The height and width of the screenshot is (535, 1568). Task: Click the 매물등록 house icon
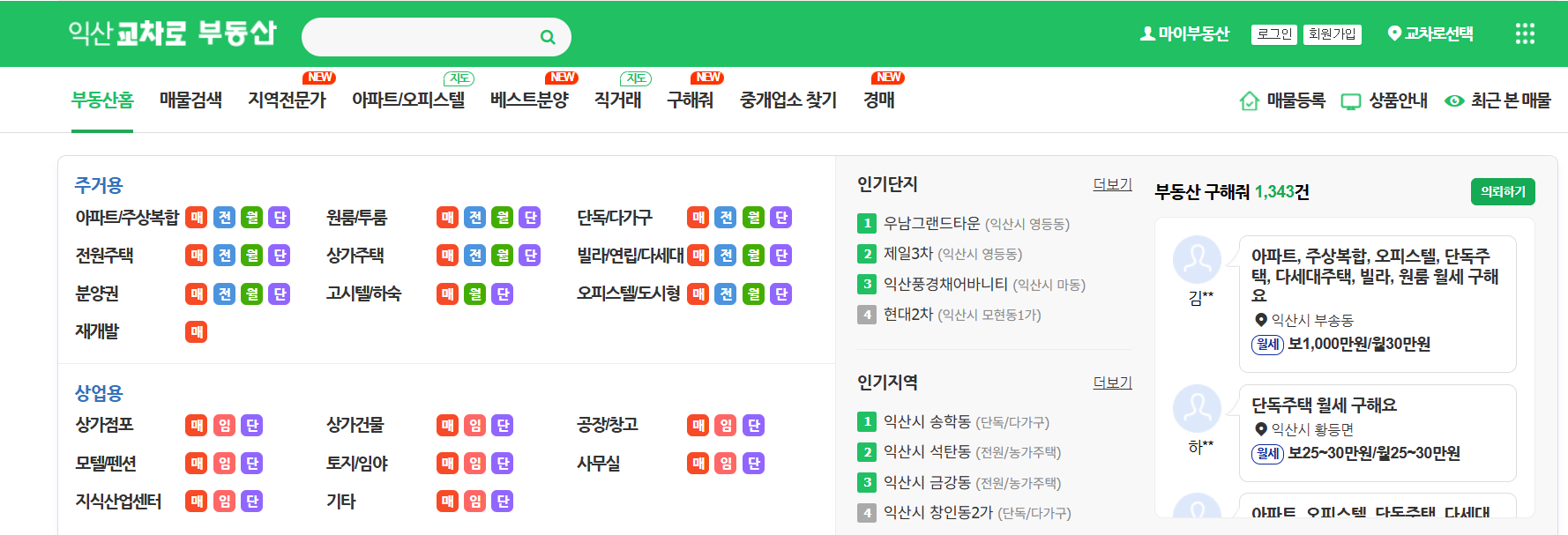[1249, 100]
